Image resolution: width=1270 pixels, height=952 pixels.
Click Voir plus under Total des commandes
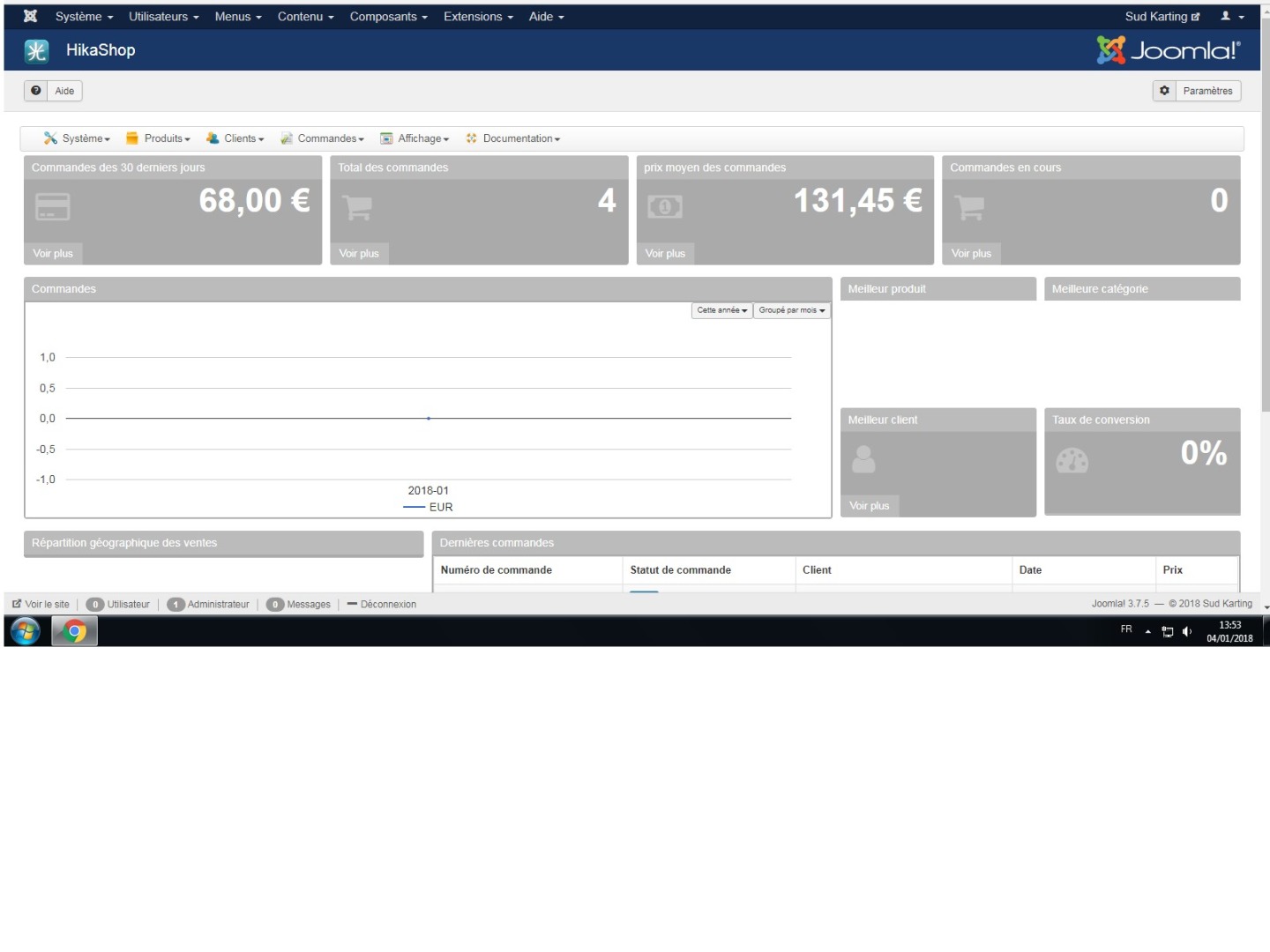coord(359,254)
